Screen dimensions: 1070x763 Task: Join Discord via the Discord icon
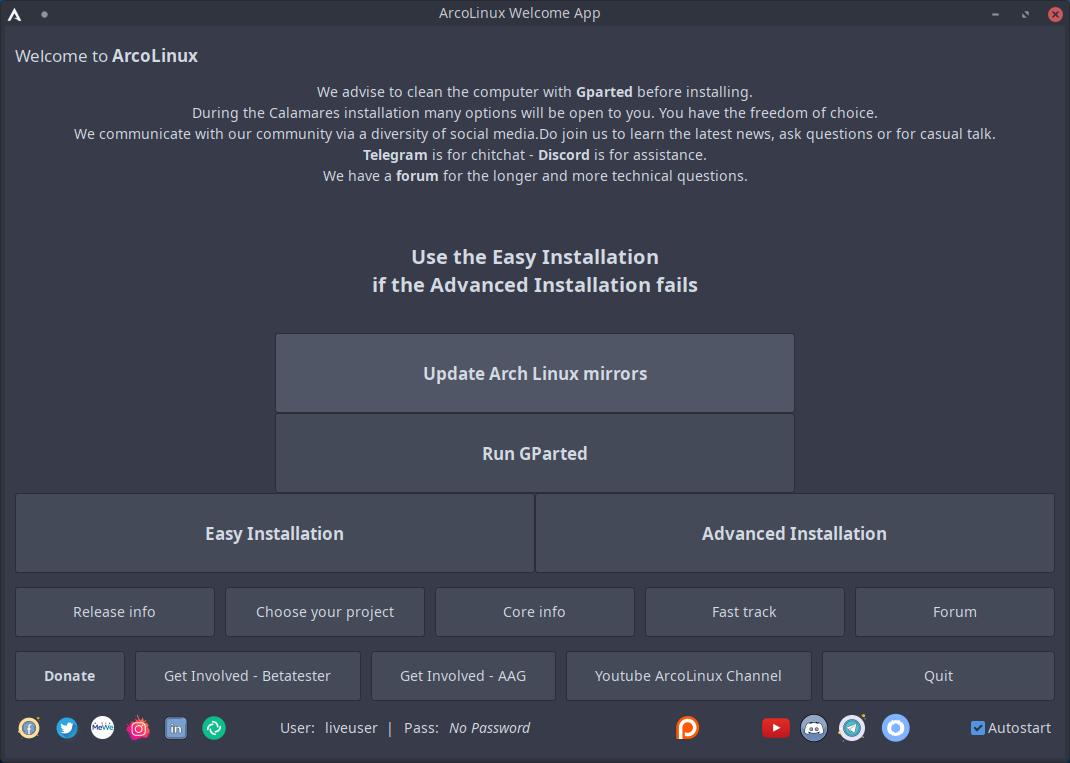point(813,728)
